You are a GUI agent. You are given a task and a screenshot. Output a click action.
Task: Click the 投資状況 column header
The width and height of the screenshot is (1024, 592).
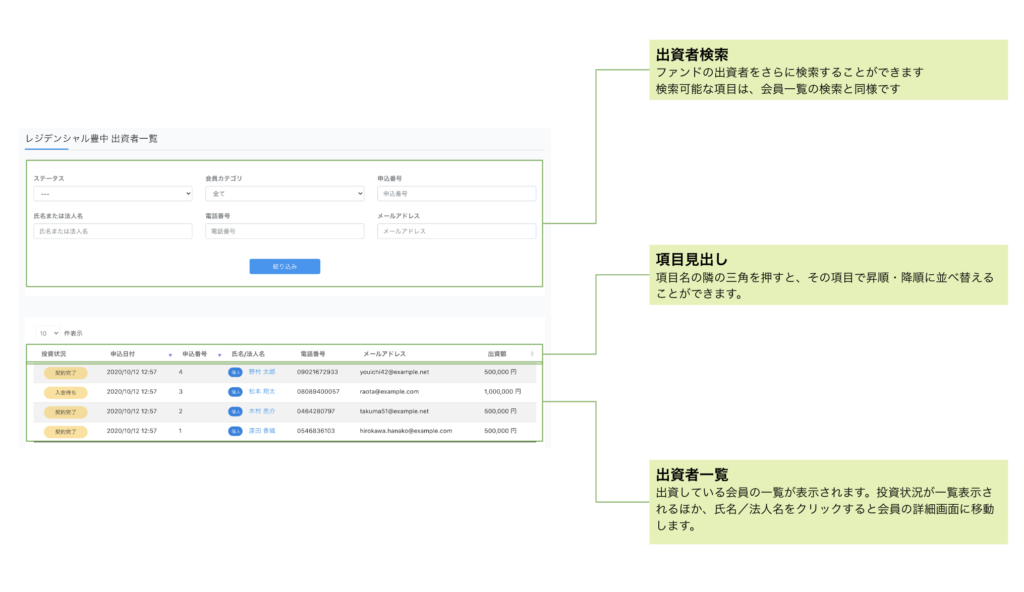[54, 353]
